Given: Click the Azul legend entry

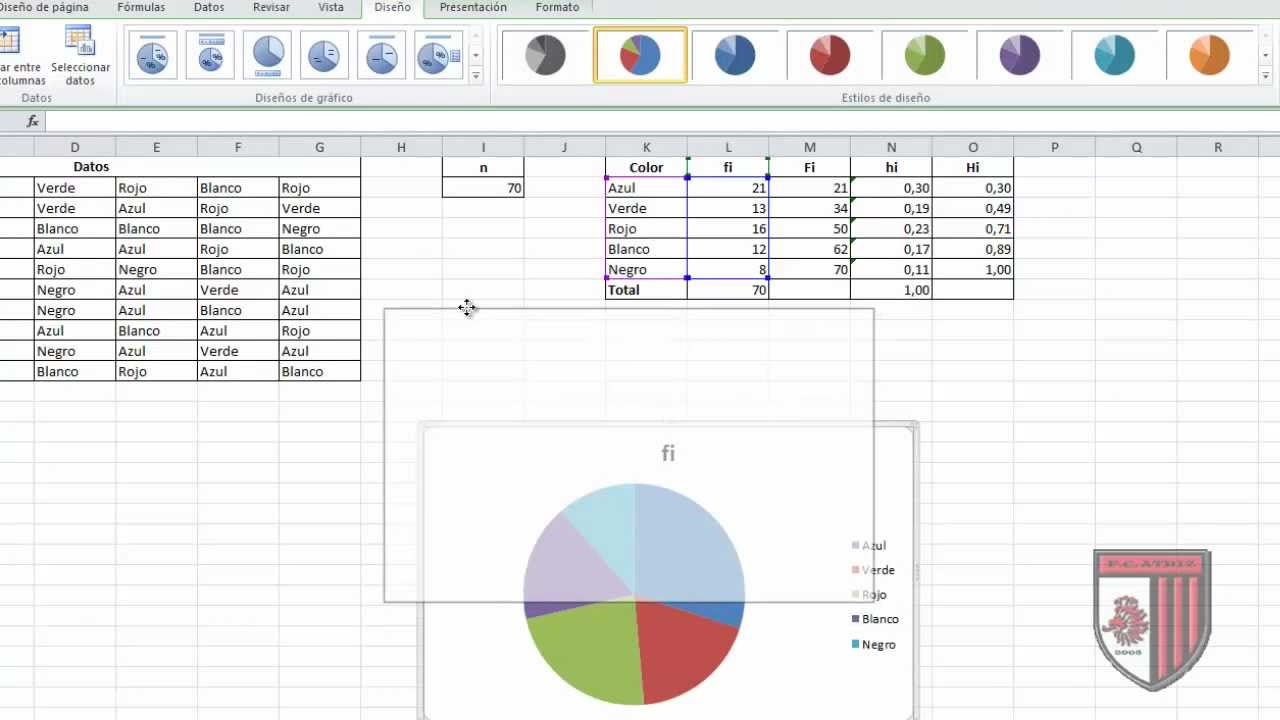Looking at the screenshot, I should coord(868,546).
